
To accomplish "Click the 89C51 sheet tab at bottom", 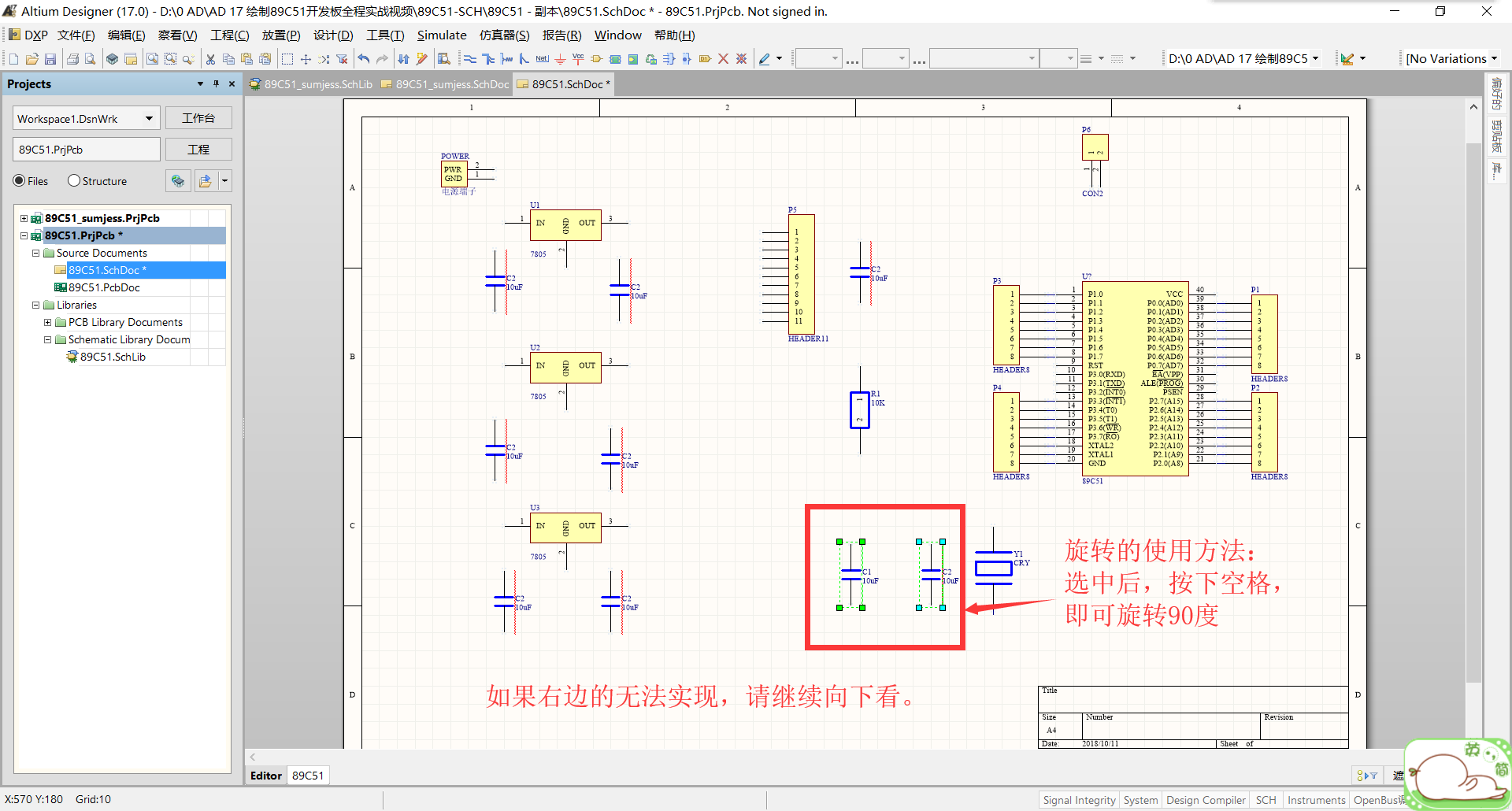I will (x=308, y=776).
